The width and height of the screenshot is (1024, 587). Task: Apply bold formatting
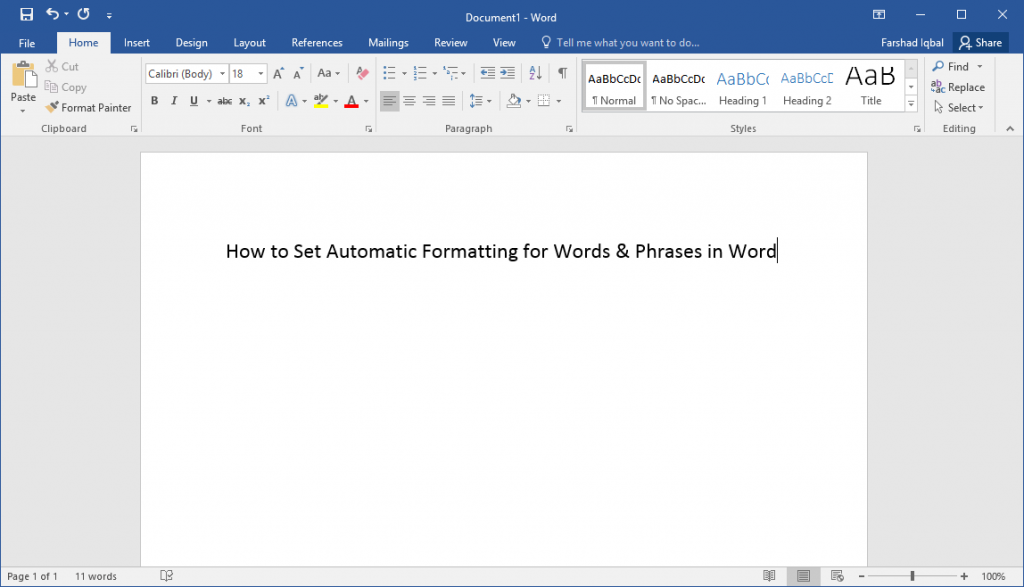point(154,100)
